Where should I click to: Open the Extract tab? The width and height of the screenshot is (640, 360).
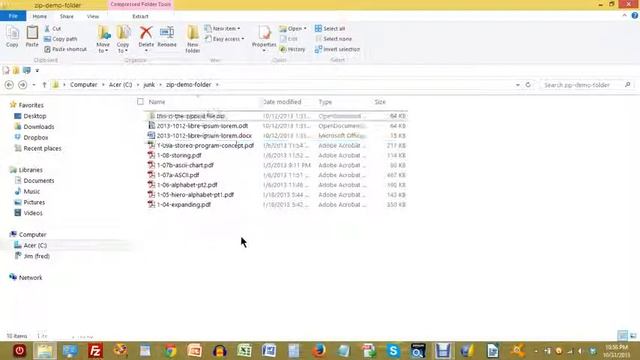tap(140, 16)
